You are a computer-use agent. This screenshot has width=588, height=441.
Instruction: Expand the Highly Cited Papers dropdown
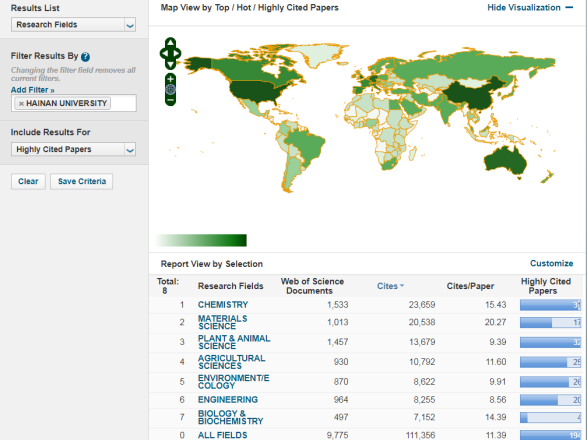click(x=73, y=150)
